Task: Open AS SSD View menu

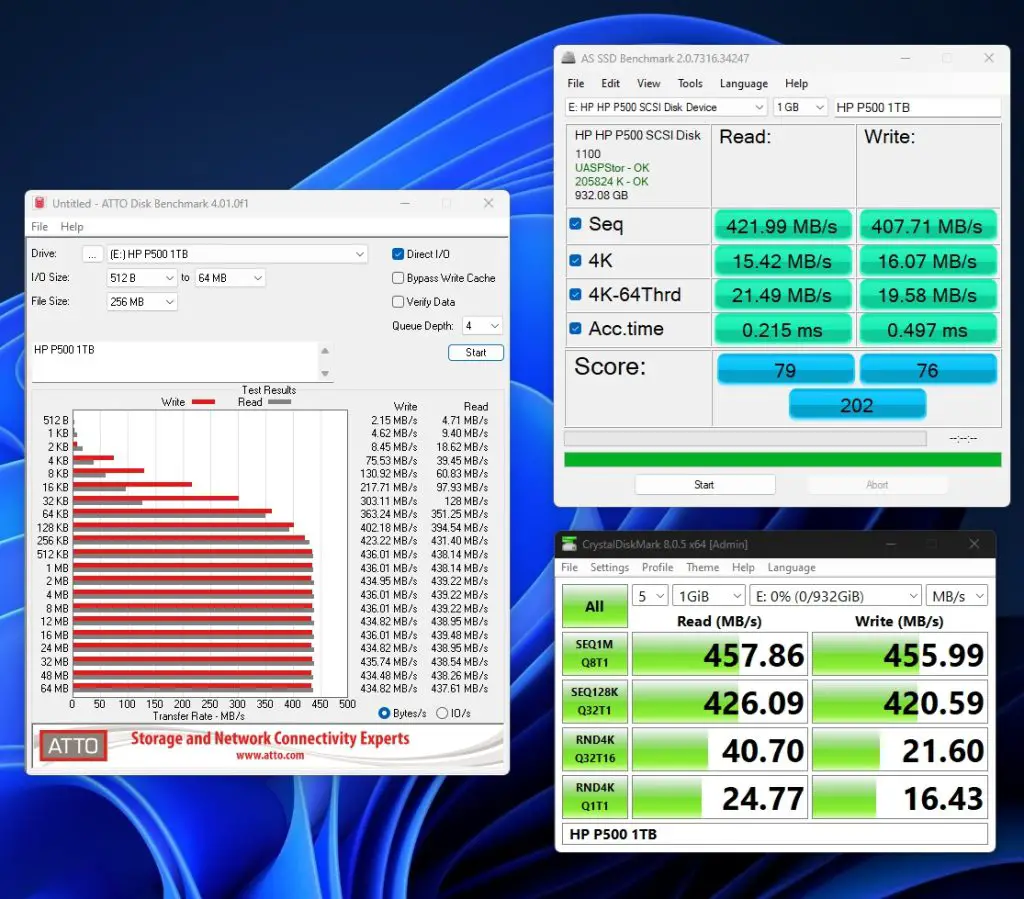Action: (x=648, y=84)
